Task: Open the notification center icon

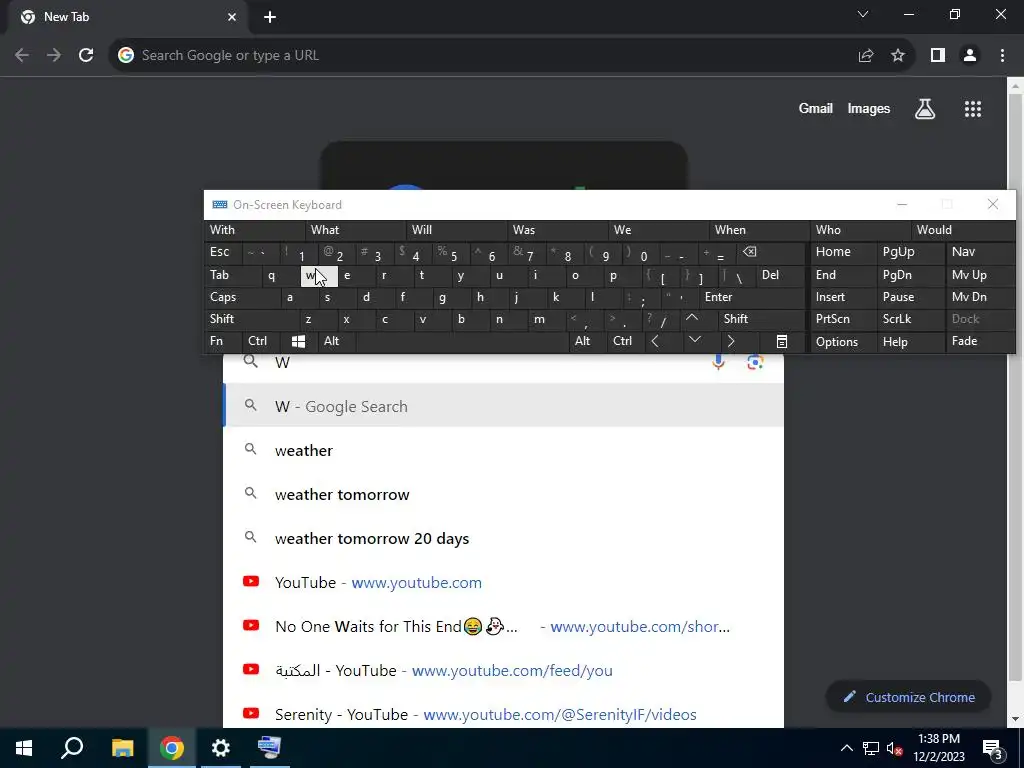Action: 993,748
